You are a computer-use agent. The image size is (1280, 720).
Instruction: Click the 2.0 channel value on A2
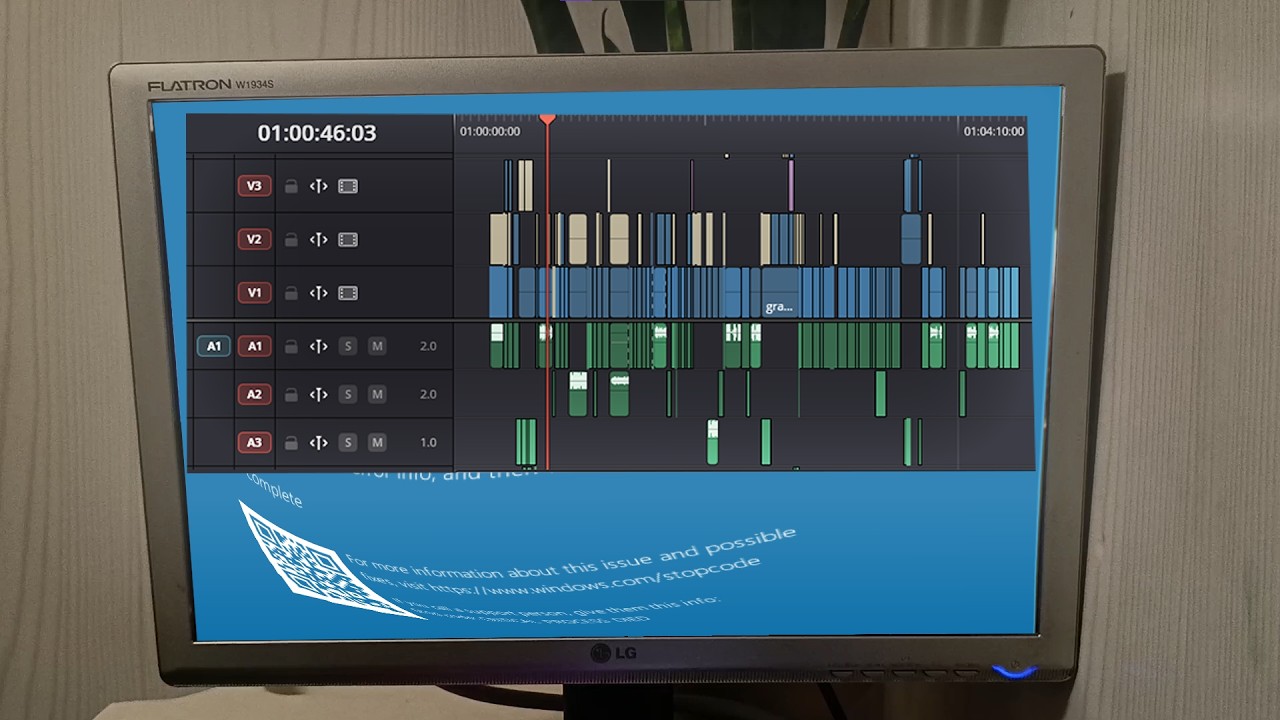tap(428, 394)
